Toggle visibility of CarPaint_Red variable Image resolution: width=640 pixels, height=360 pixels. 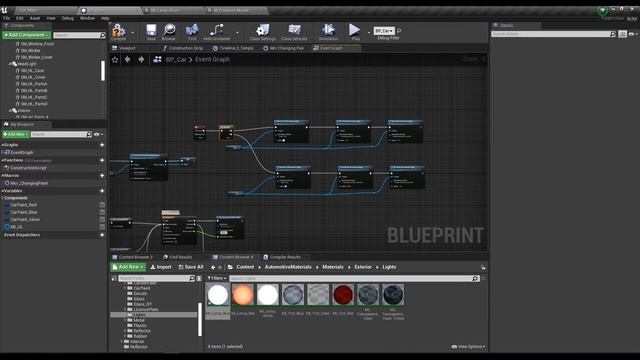tap(102, 205)
